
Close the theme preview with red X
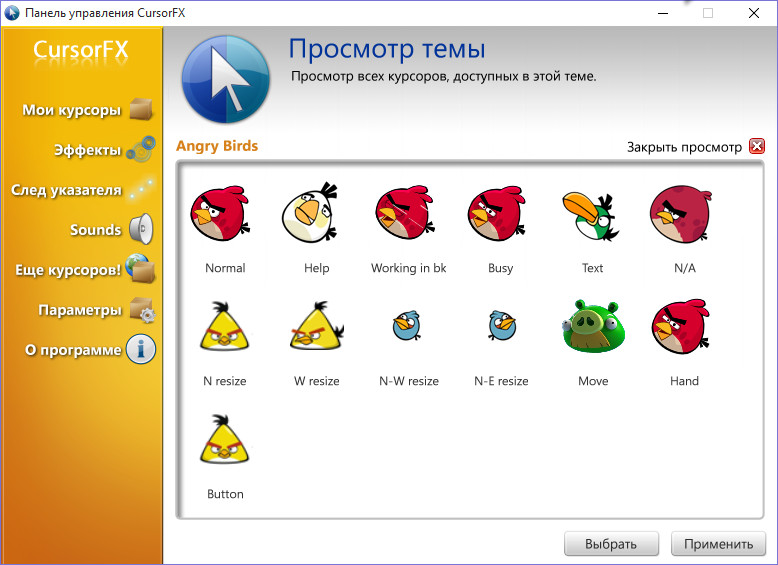click(756, 147)
